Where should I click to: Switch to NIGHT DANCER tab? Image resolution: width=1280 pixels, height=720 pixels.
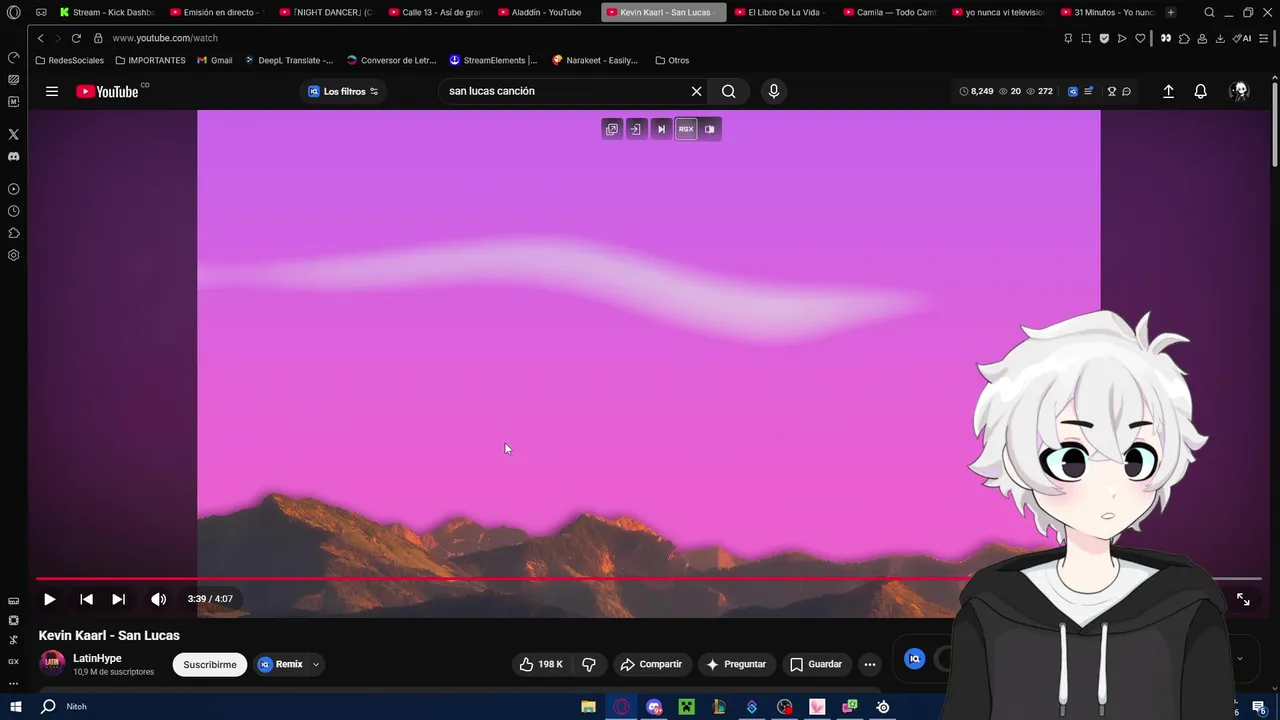326,12
